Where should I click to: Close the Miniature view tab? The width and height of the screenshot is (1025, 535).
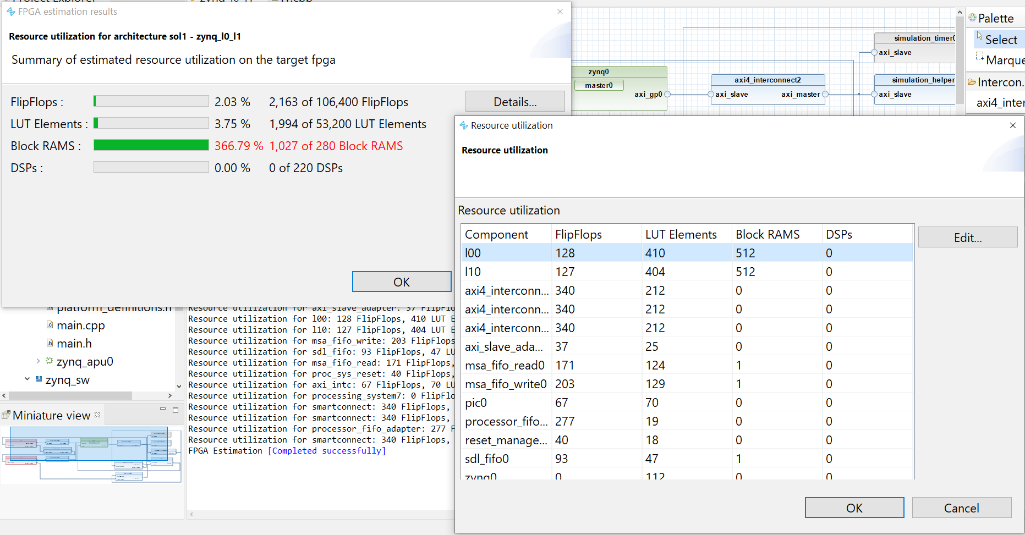click(x=97, y=414)
